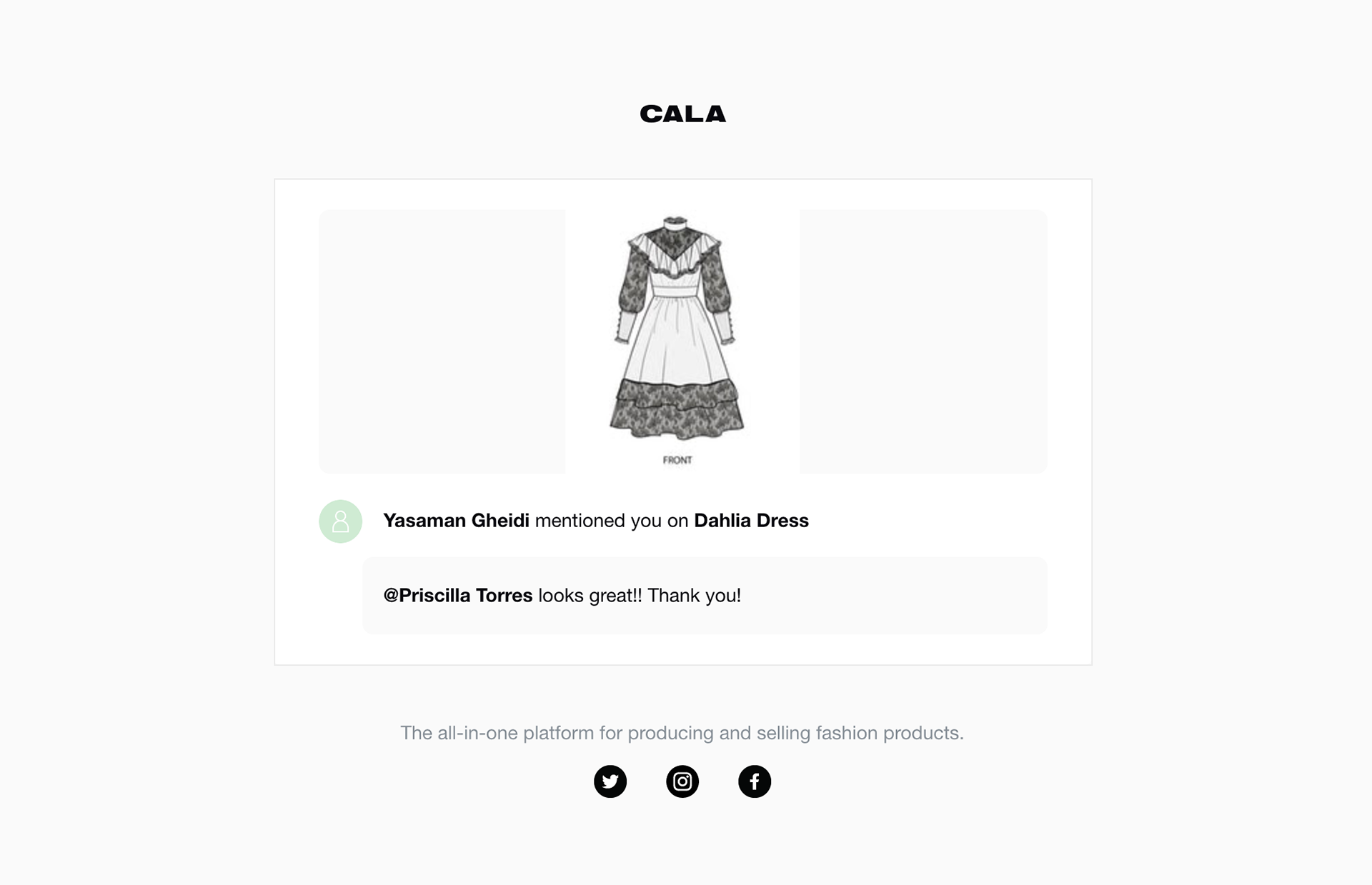Click the ruffled lace hem of the dress
This screenshot has width=1372, height=885.
pos(677,411)
